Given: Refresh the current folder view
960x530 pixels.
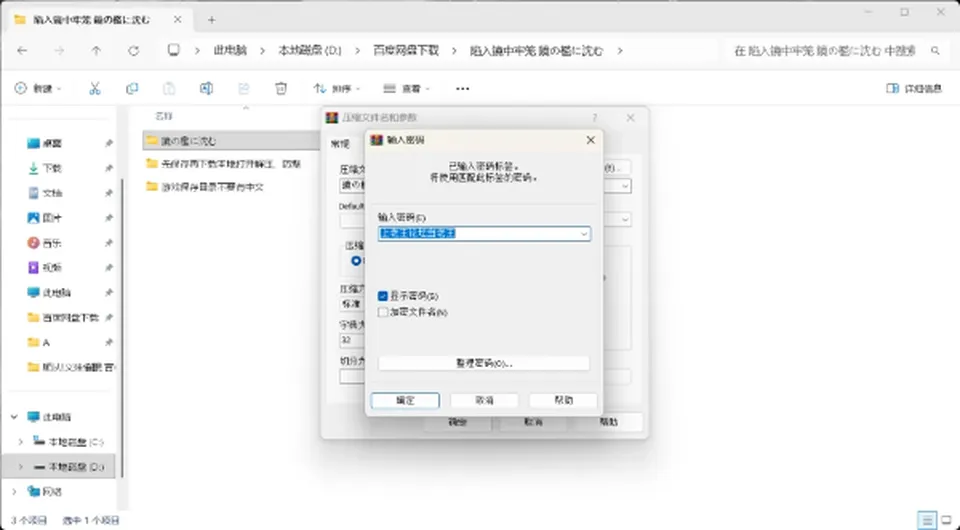Looking at the screenshot, I should pos(133,51).
